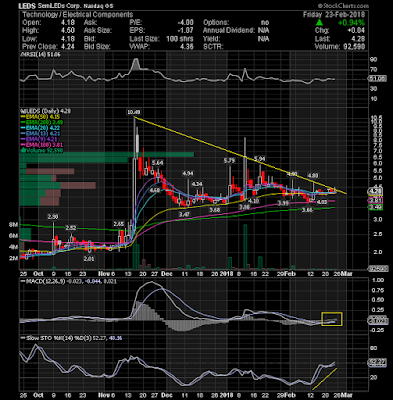Viewport: 393px width, 400px height.
Task: Click the 2.65 price label near November
Action: (118, 224)
